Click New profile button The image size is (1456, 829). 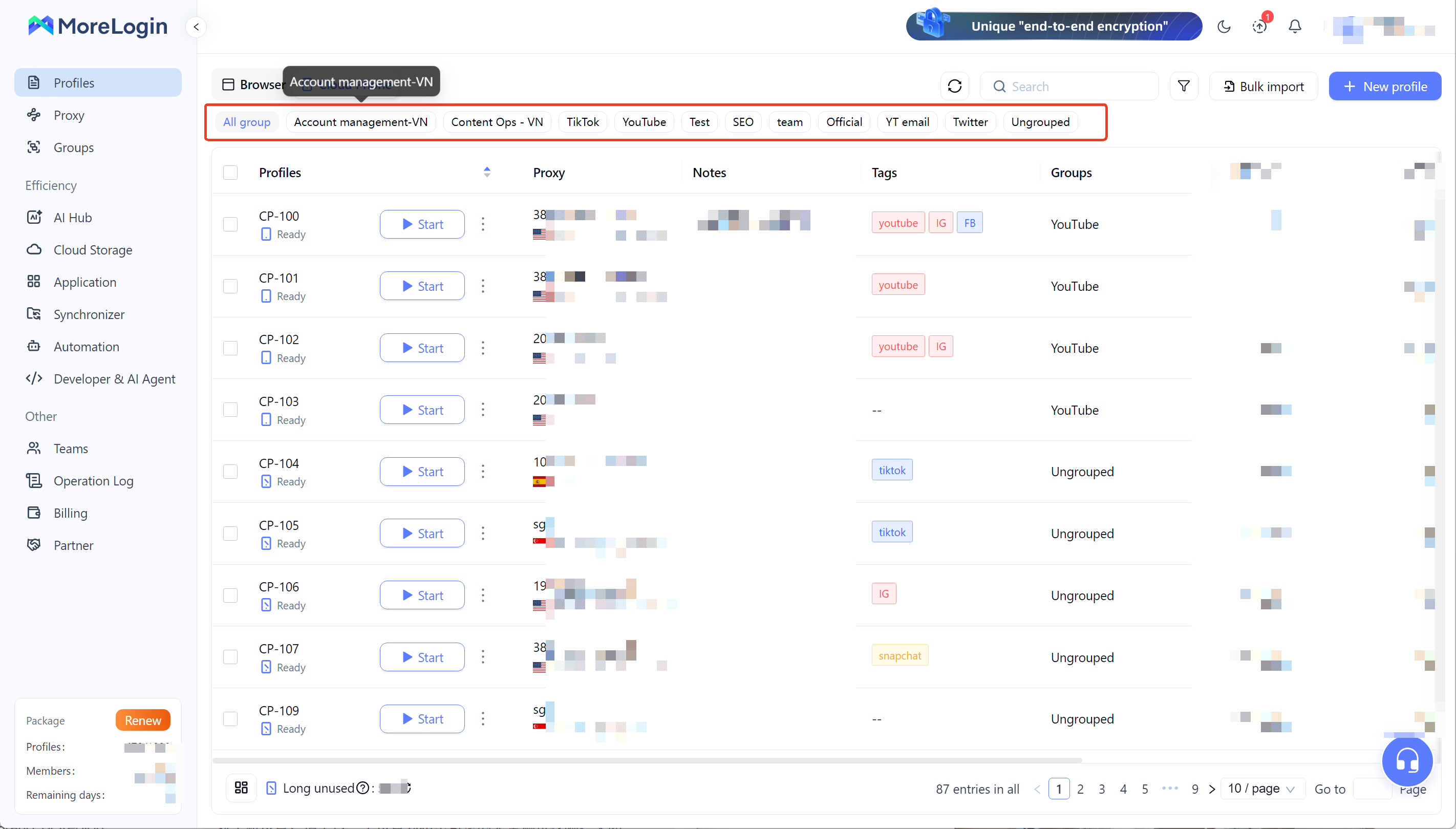coord(1385,86)
